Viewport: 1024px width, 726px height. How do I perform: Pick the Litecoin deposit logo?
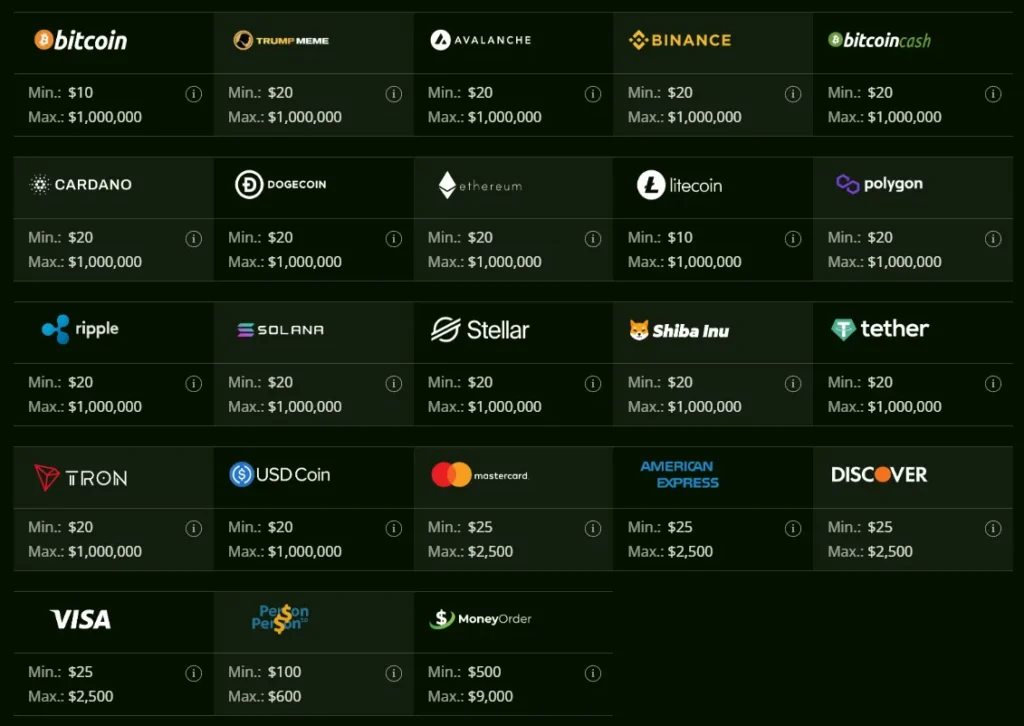[680, 185]
